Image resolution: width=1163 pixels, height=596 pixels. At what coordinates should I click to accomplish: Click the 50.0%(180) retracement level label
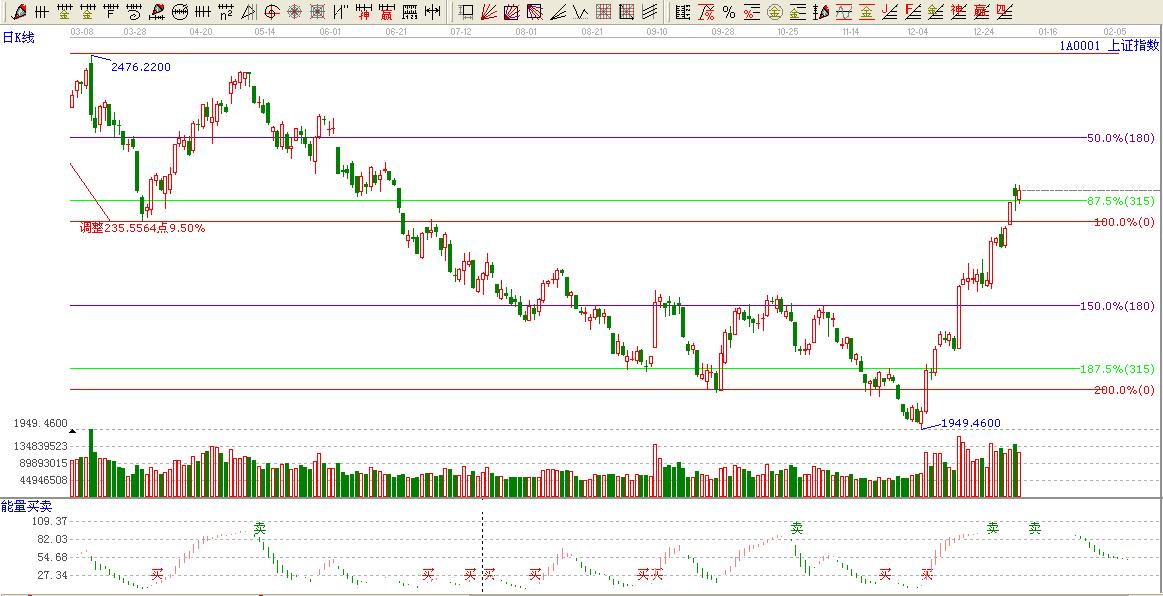1120,138
